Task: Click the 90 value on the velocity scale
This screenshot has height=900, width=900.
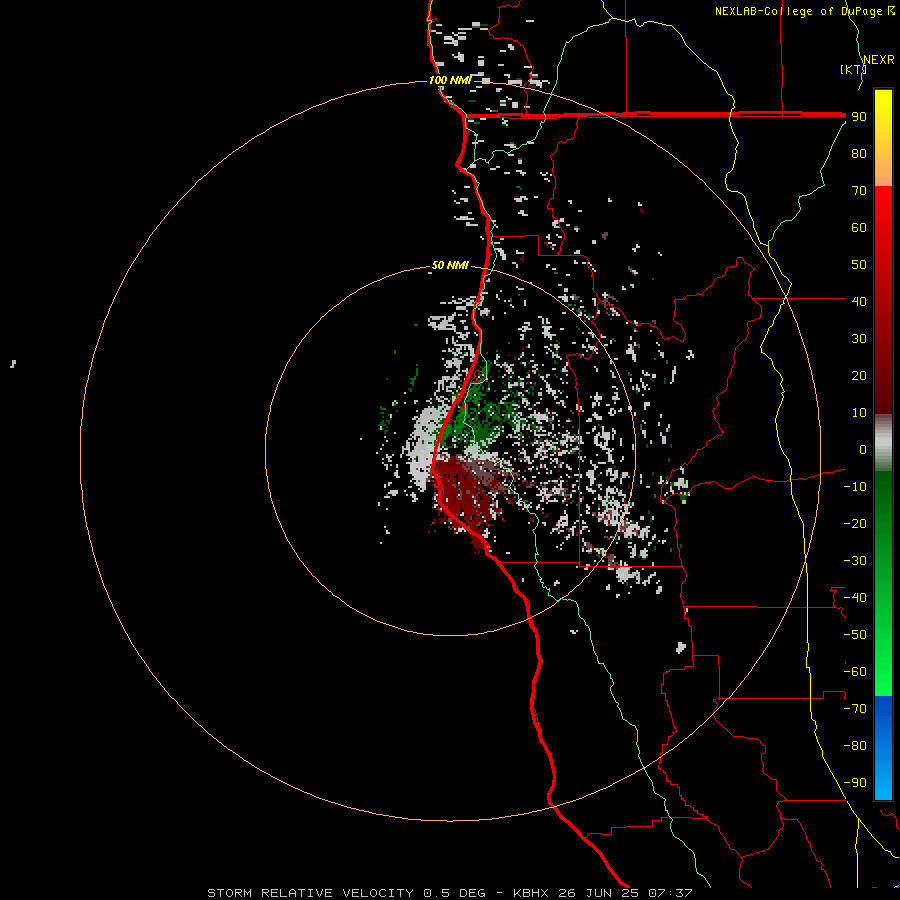Action: [x=859, y=117]
